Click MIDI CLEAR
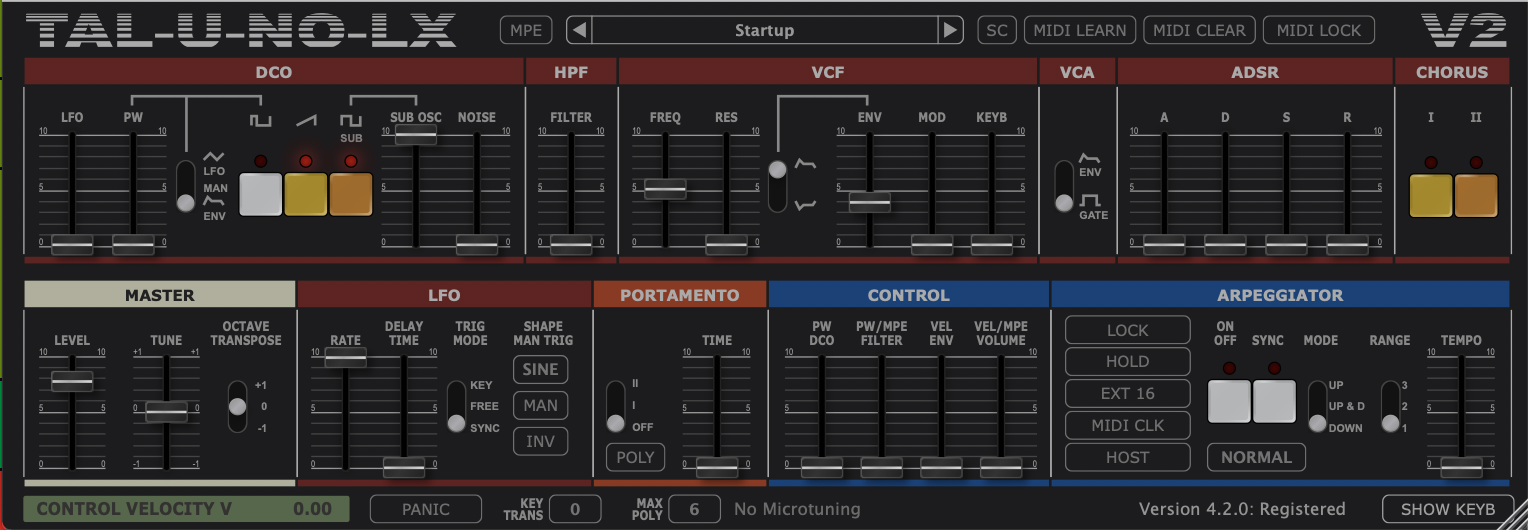 tap(1200, 30)
